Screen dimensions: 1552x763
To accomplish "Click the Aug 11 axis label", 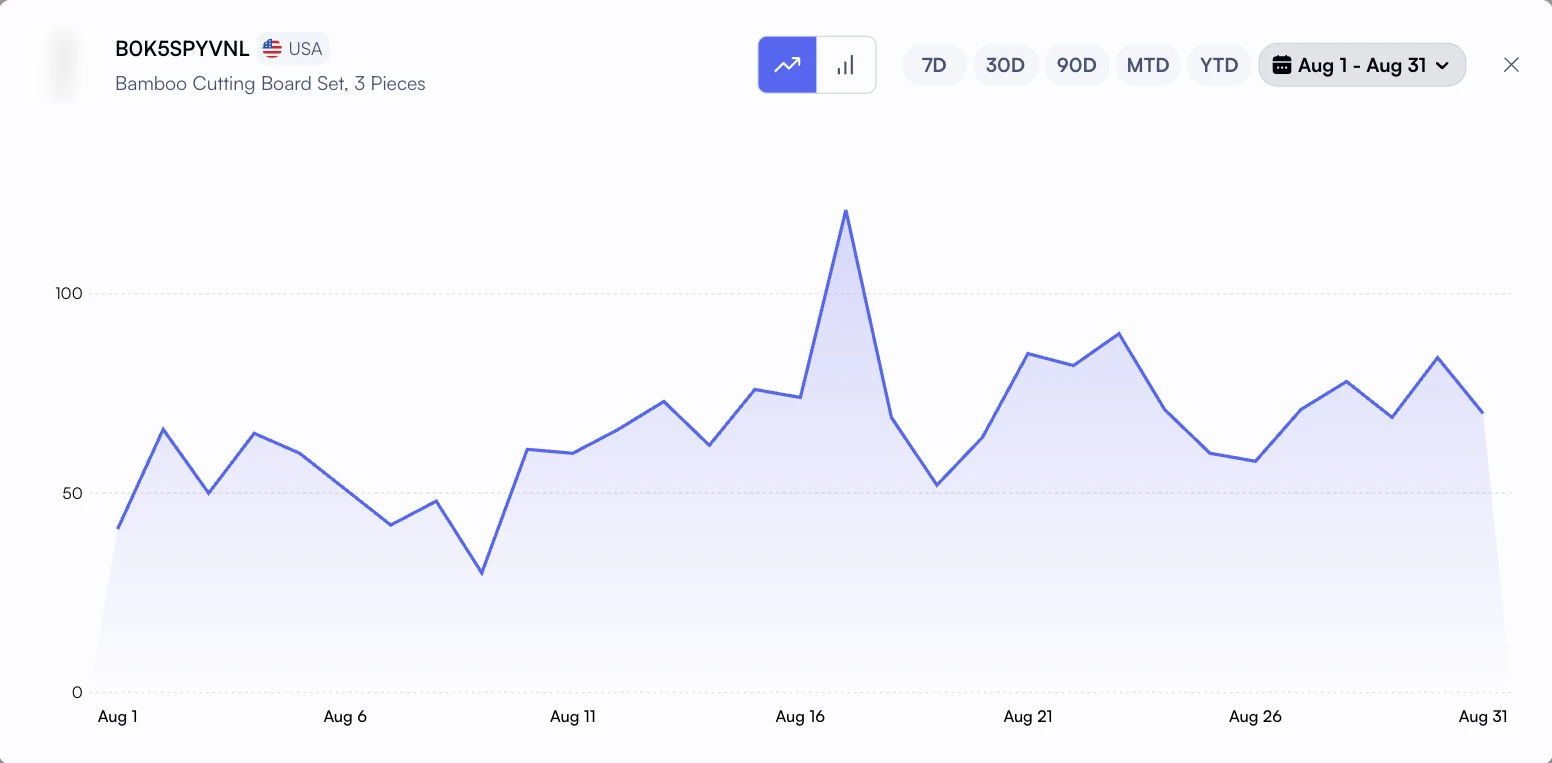I will (x=573, y=716).
